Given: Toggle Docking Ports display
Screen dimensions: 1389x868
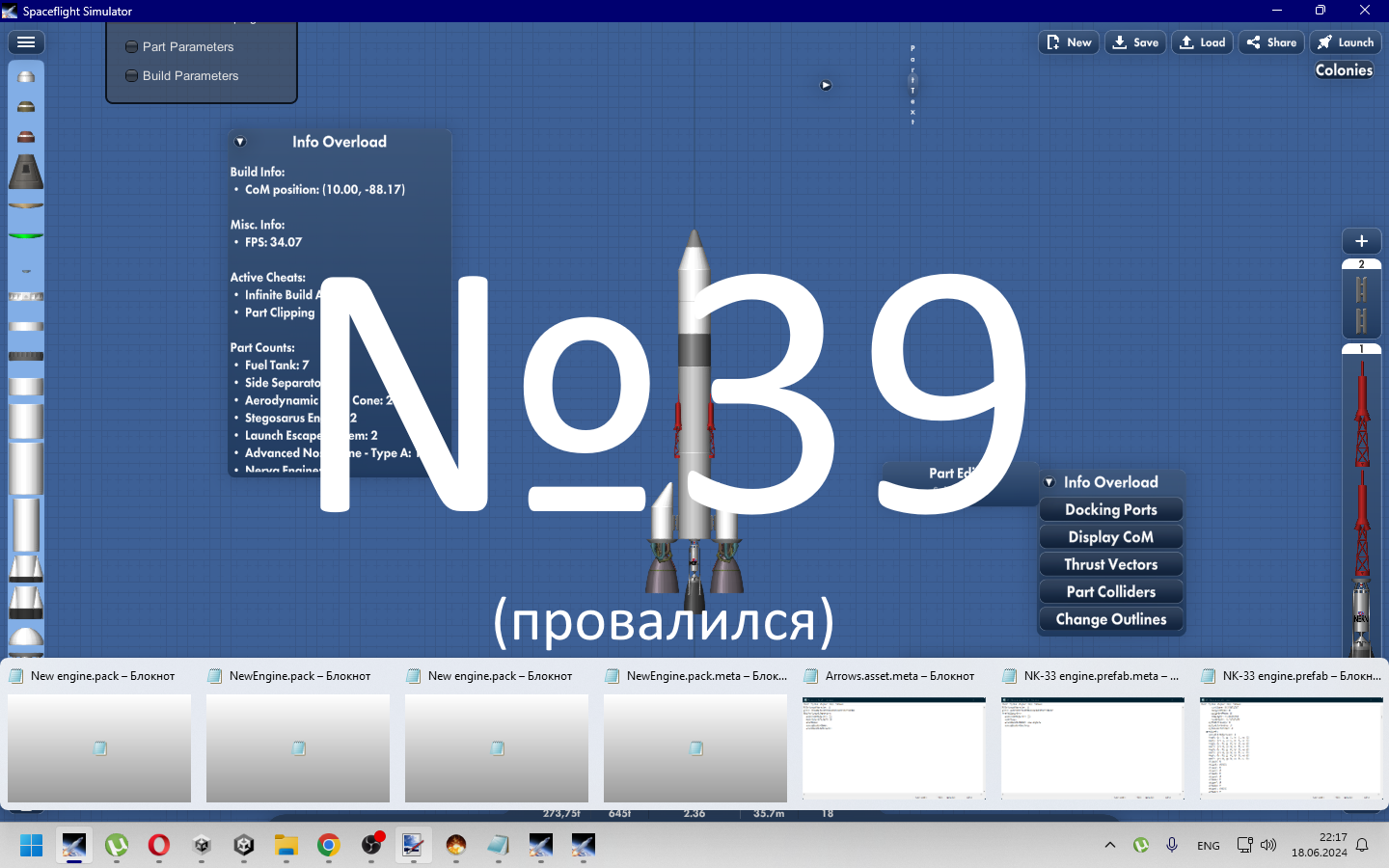Looking at the screenshot, I should tap(1111, 509).
